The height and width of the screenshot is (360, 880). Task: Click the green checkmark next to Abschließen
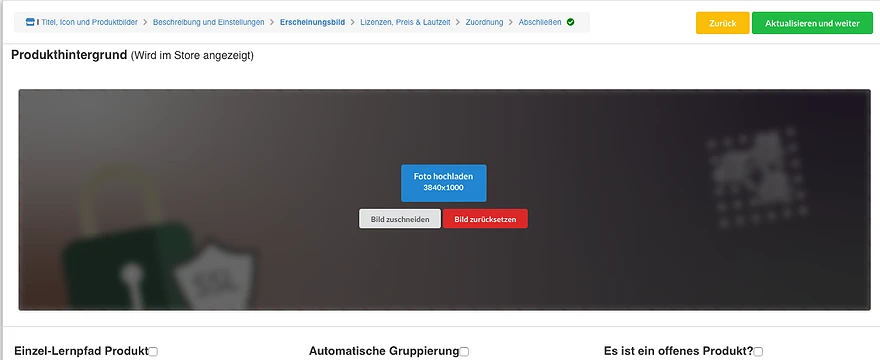tap(570, 22)
